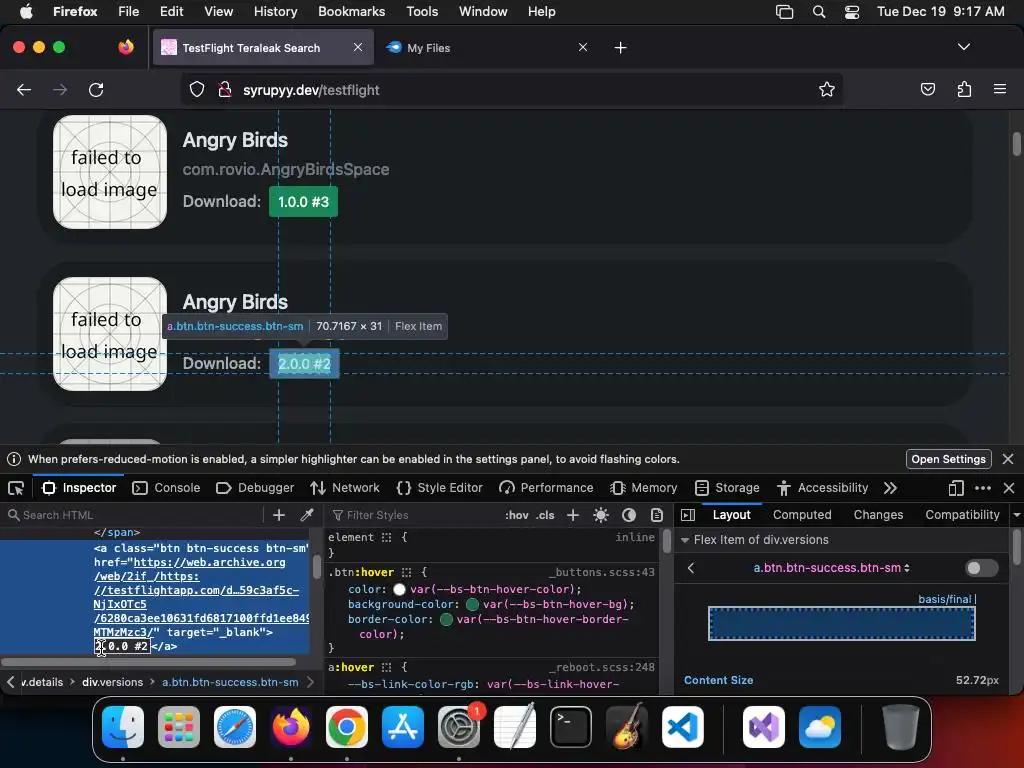
Task: Collapse Flex Item of div.versions section
Action: pyautogui.click(x=684, y=540)
